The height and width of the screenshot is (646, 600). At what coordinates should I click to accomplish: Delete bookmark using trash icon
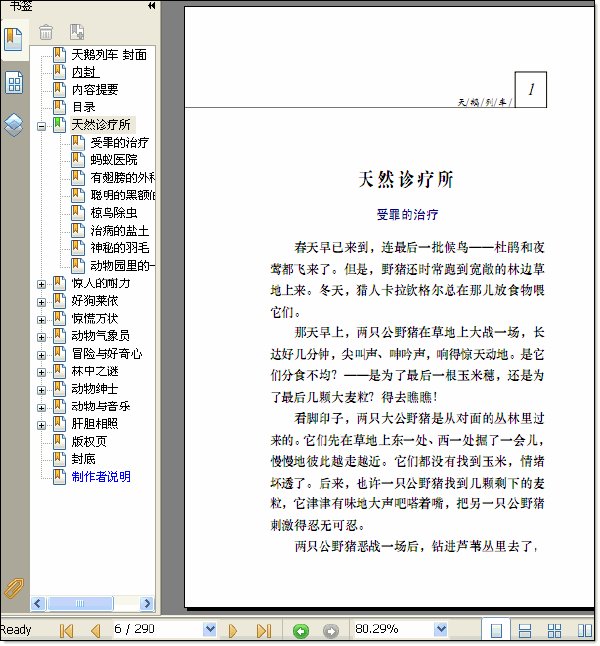(46, 32)
